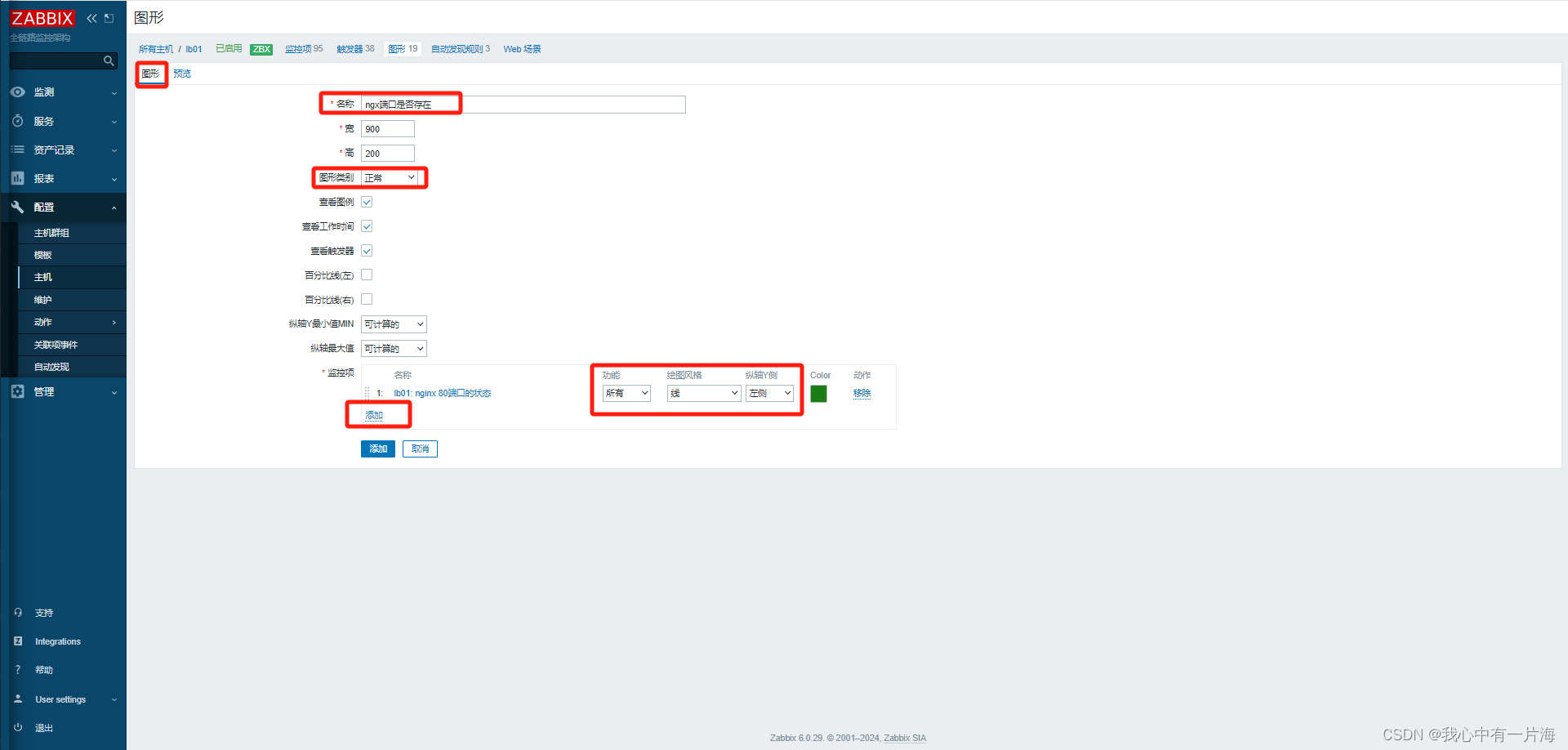This screenshot has width=1568, height=750.
Task: Open the 自动发现规则 3 tab
Action: [461, 49]
